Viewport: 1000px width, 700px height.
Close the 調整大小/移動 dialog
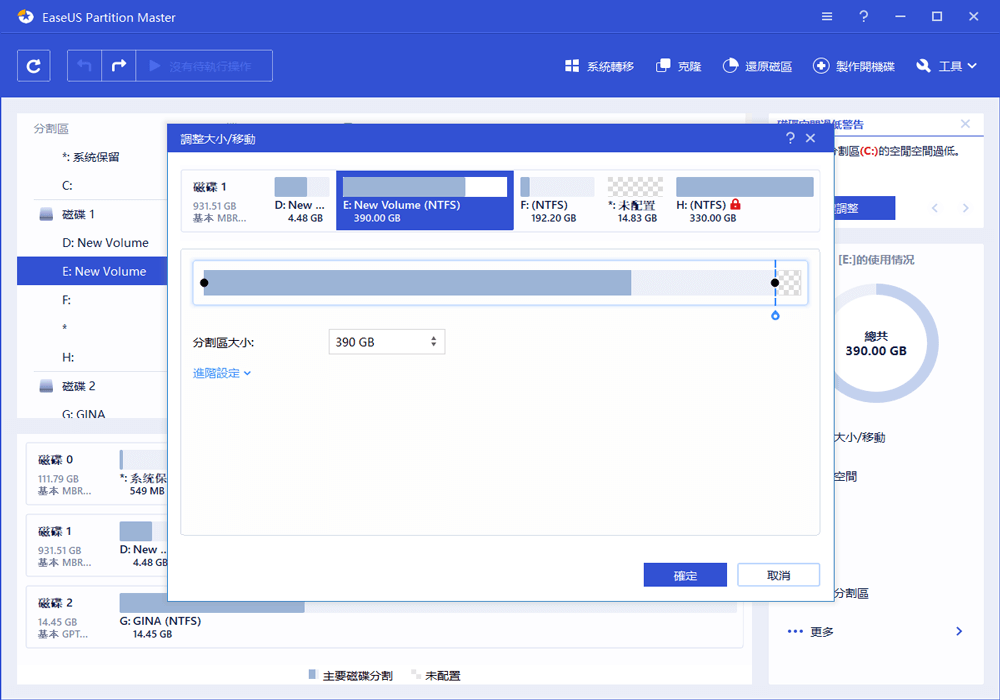pos(811,138)
